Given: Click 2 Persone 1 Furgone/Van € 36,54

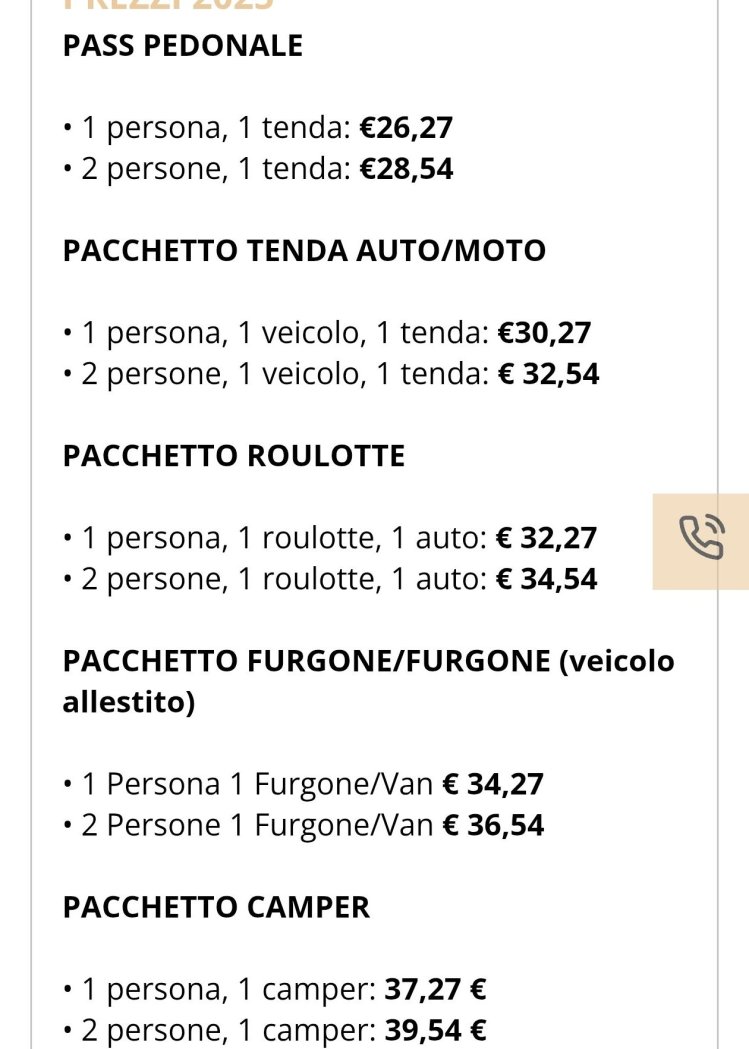Looking at the screenshot, I should pyautogui.click(x=303, y=825).
